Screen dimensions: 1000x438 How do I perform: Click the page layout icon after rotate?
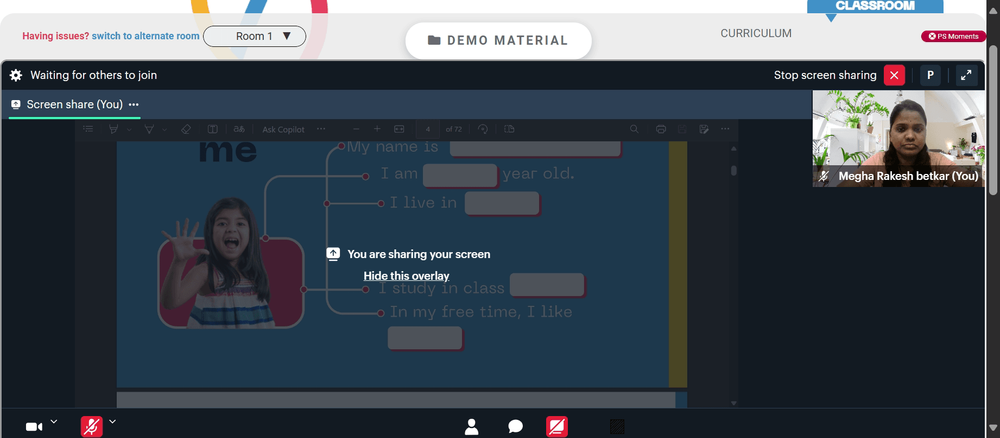coord(509,129)
